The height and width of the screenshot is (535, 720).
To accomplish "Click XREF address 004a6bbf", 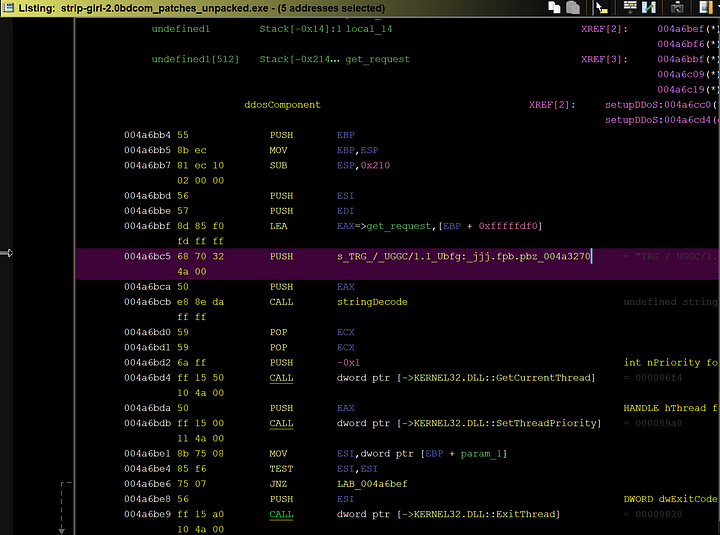I will pyautogui.click(x=681, y=59).
